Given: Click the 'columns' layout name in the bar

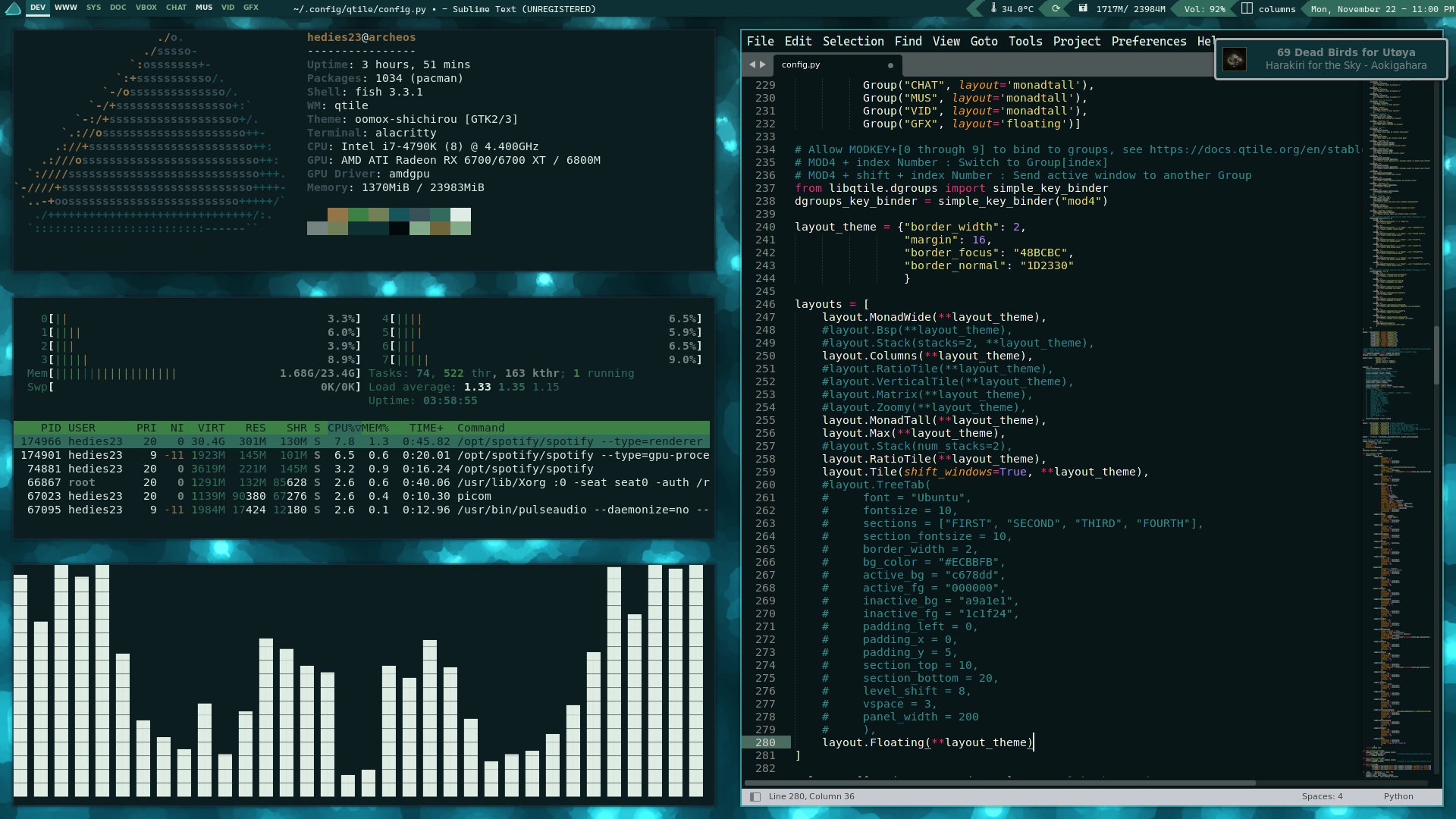Looking at the screenshot, I should (1277, 9).
